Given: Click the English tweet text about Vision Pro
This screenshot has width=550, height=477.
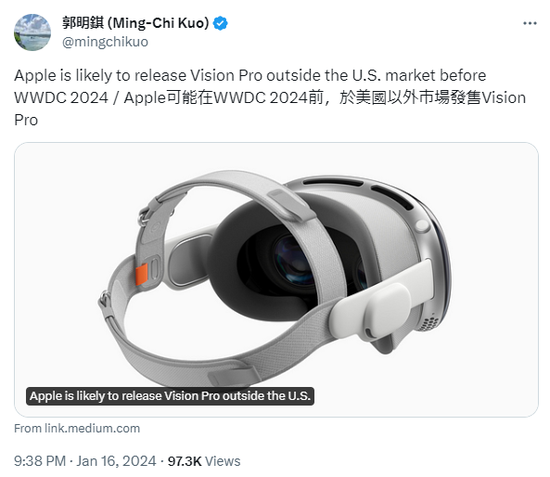Looking at the screenshot, I should [250, 75].
